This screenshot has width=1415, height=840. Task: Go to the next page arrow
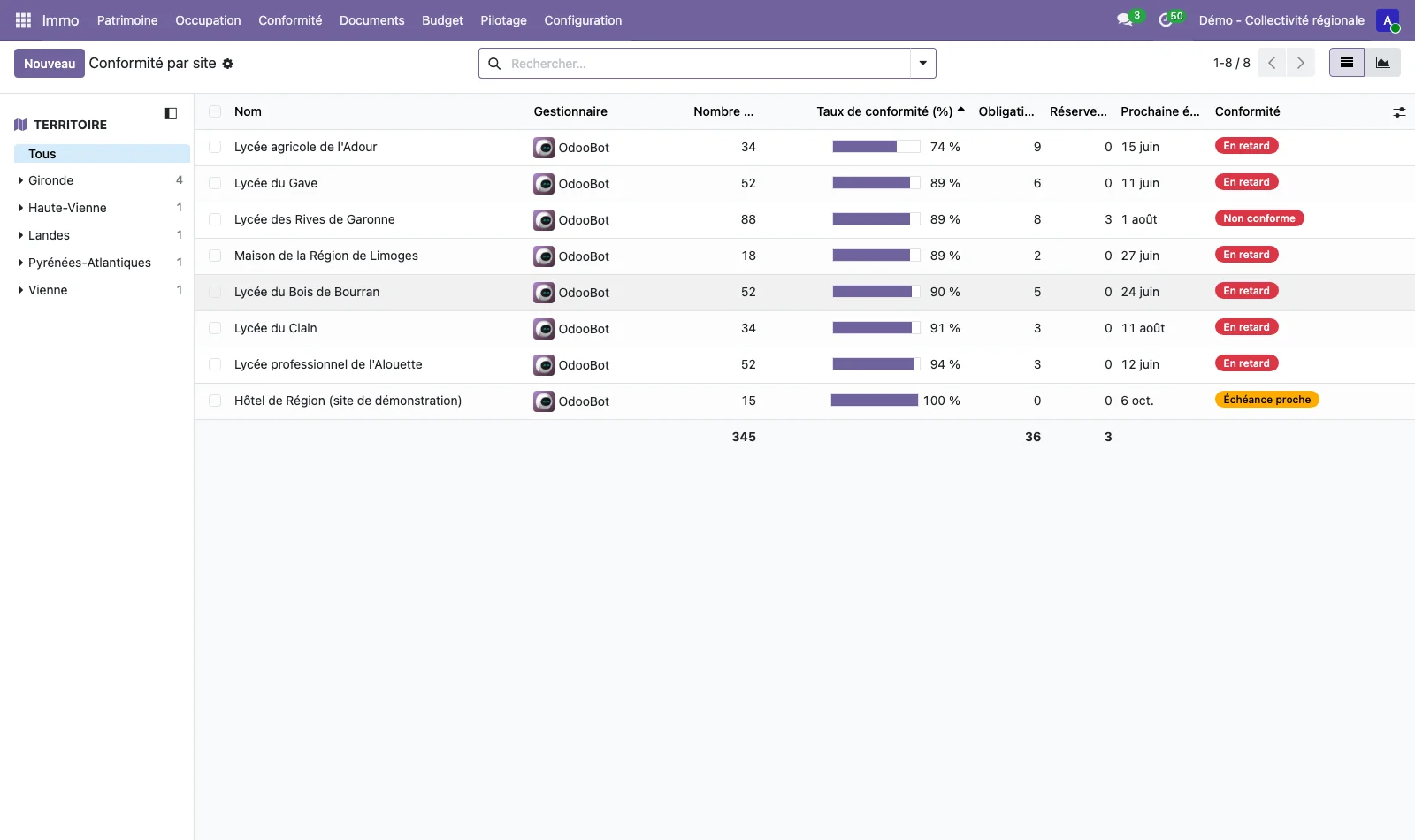coord(1300,63)
